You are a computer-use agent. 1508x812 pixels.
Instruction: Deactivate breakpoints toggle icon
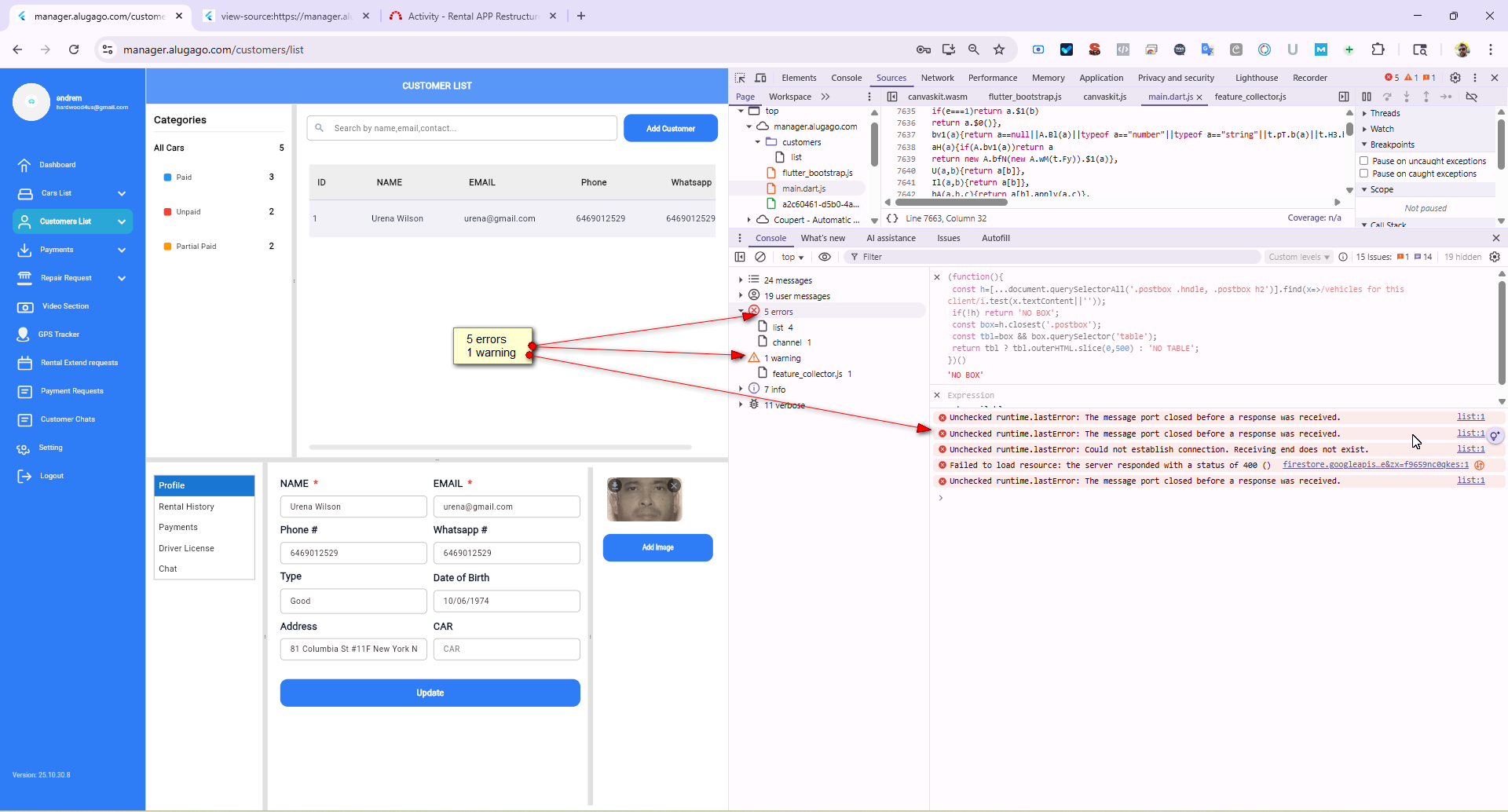pyautogui.click(x=1472, y=97)
